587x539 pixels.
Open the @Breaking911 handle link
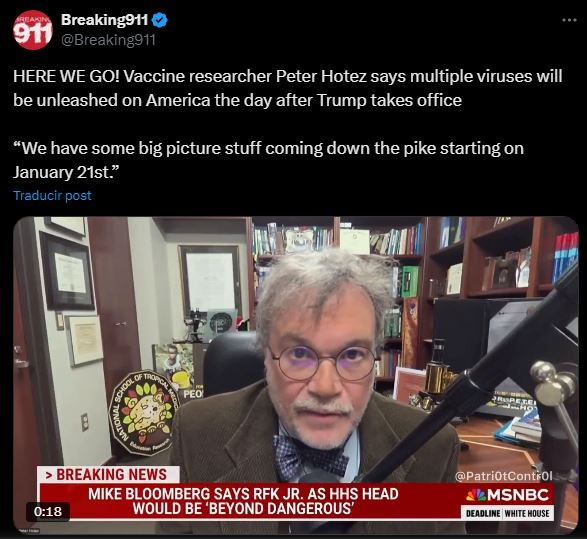click(108, 39)
